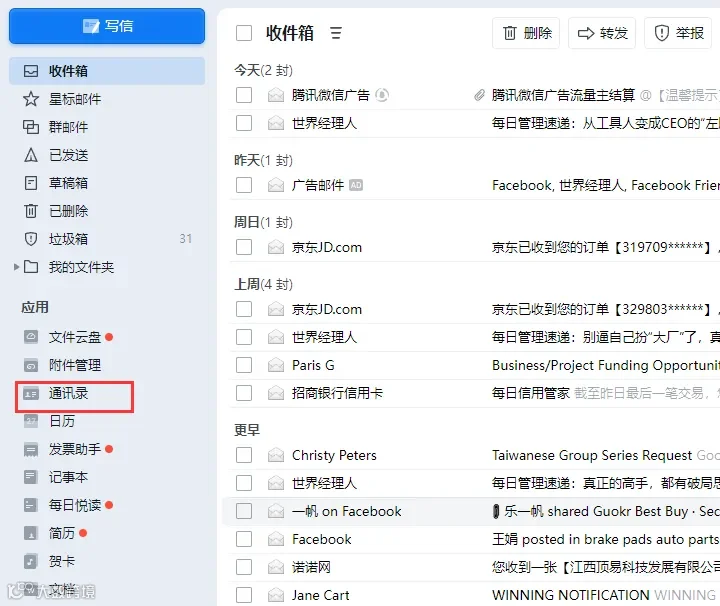Click the AD tag beside 广告邮件
The image size is (720, 606).
(x=356, y=185)
